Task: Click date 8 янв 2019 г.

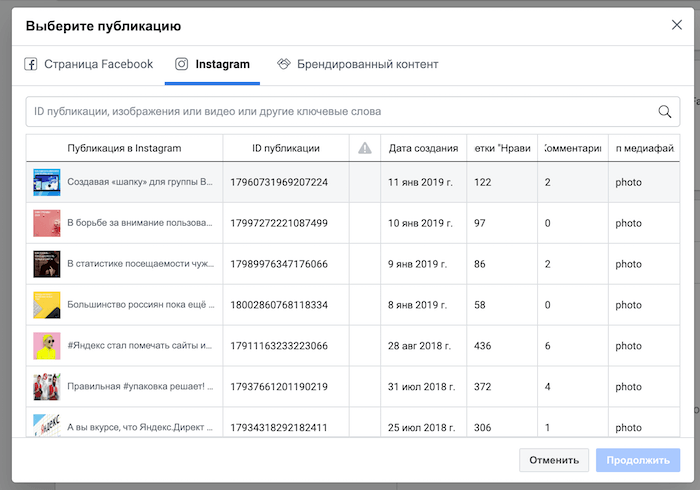Action: click(417, 305)
